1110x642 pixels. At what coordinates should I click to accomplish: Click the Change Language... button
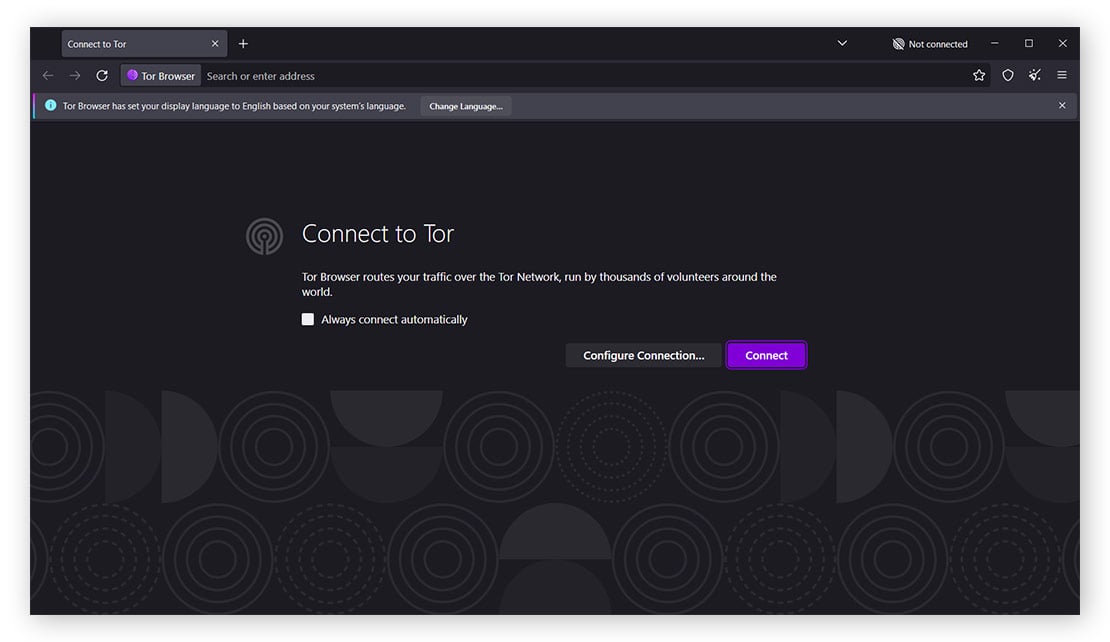(x=465, y=106)
